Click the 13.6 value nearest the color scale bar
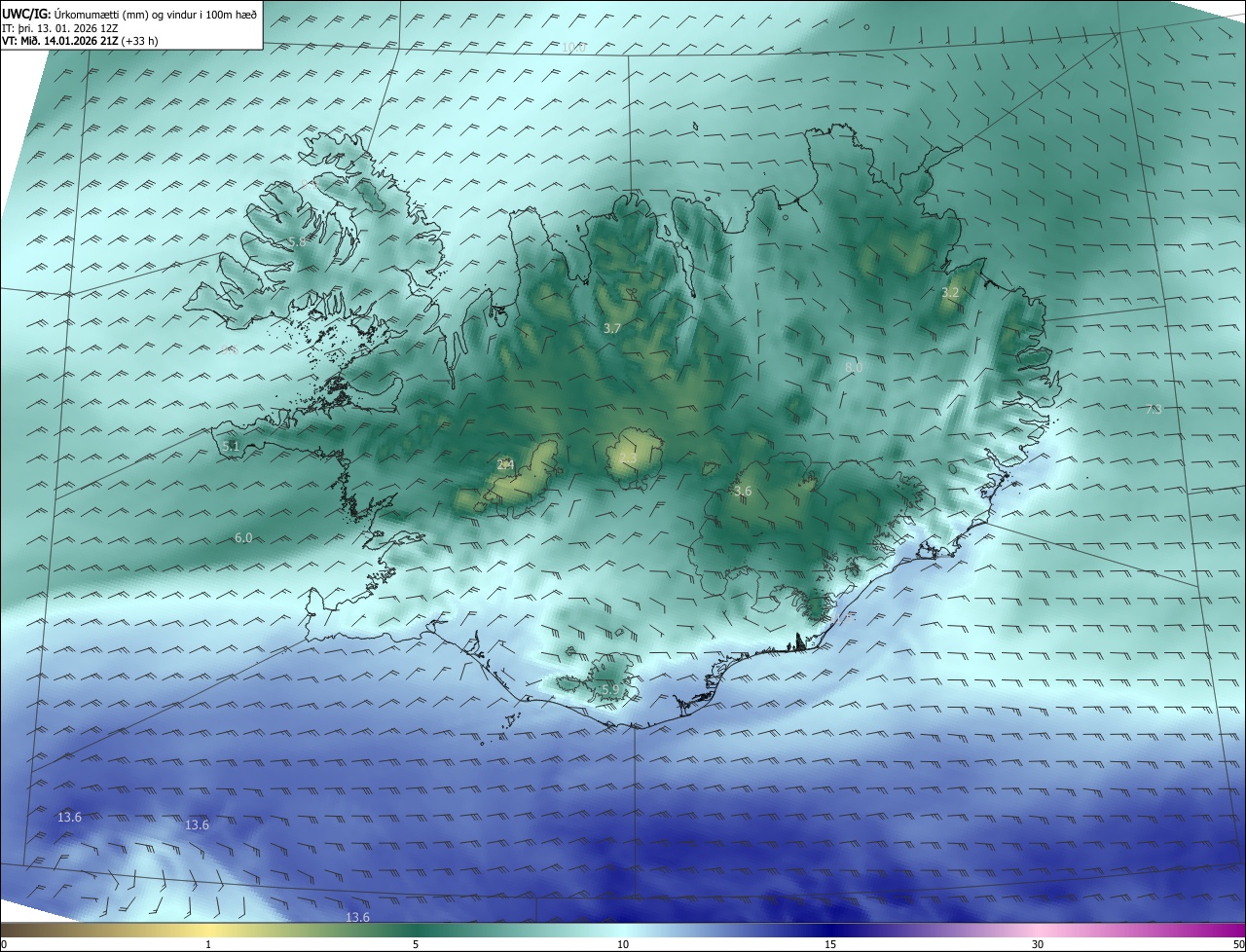This screenshot has height=952, width=1246. click(358, 918)
